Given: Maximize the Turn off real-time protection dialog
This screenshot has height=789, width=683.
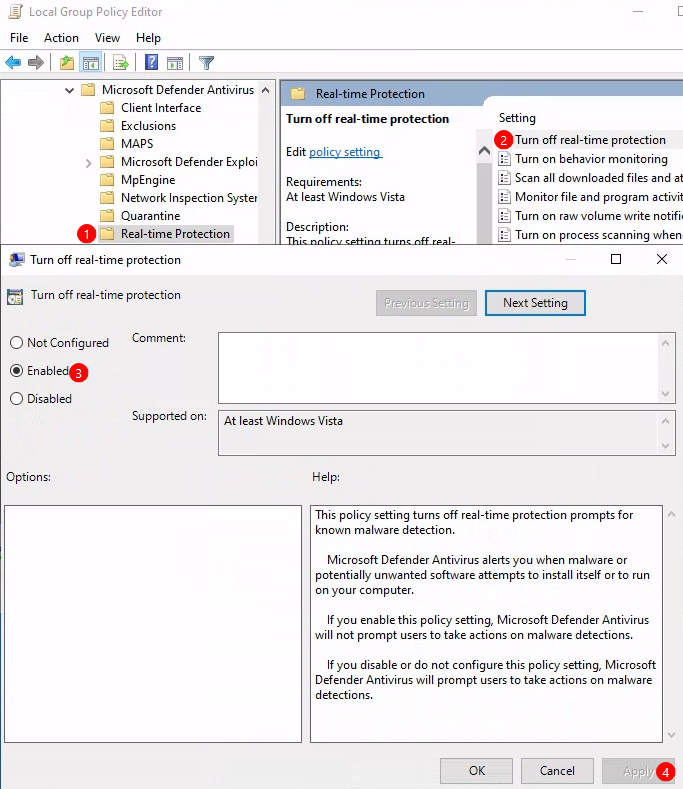Looking at the screenshot, I should click(616, 259).
